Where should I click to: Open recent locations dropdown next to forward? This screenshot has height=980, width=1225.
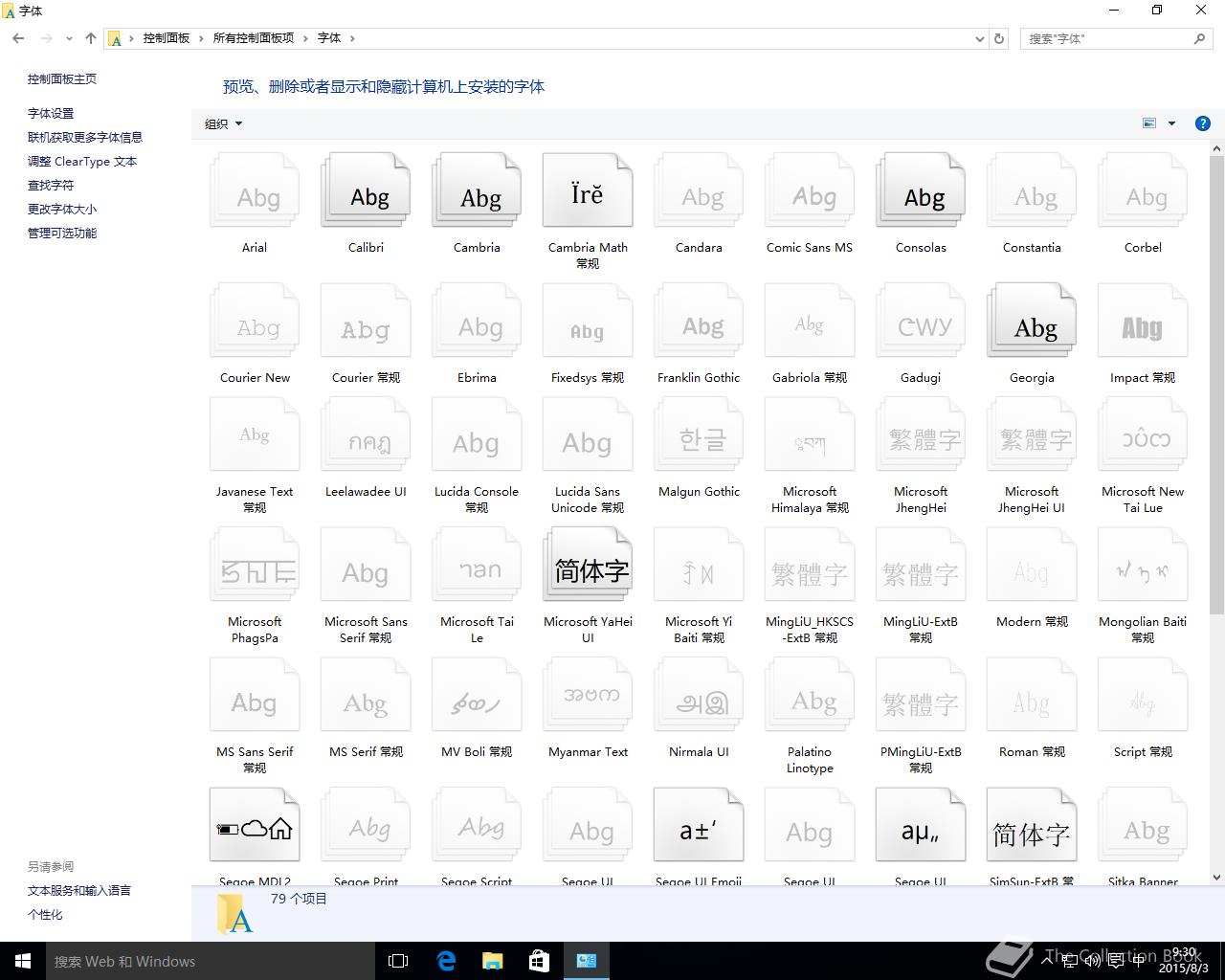click(69, 38)
